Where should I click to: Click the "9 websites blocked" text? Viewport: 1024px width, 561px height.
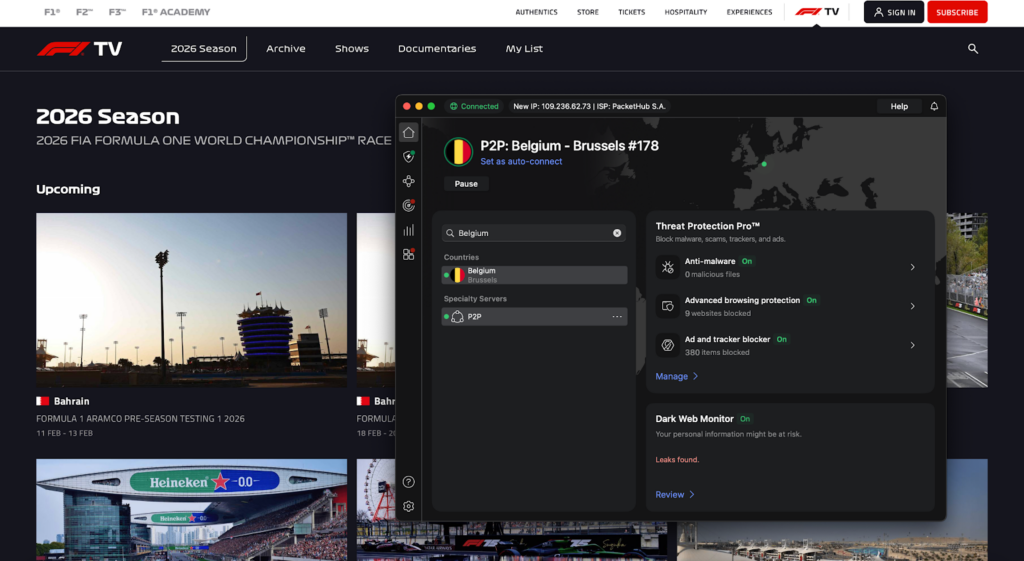click(718, 313)
